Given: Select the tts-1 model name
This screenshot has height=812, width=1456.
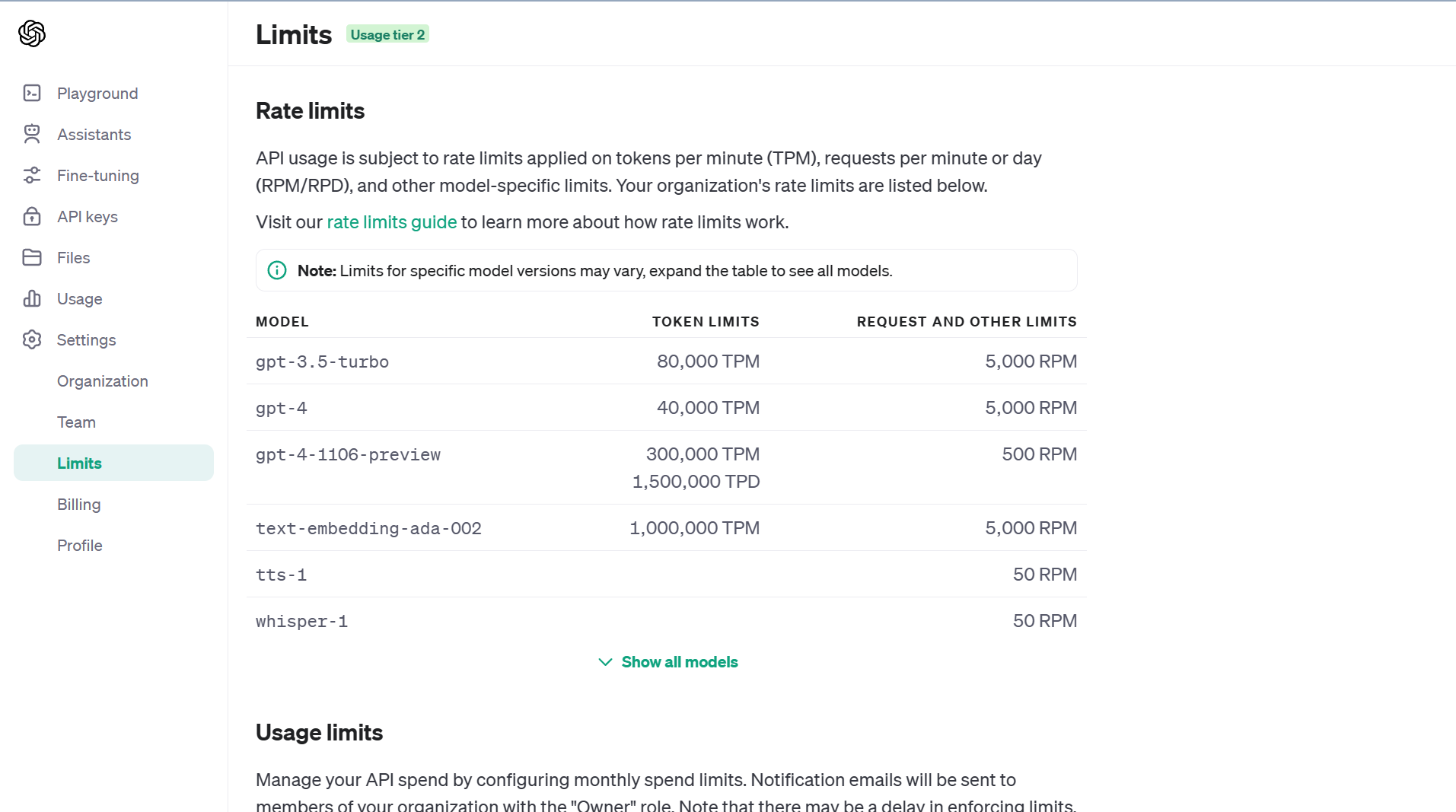Looking at the screenshot, I should pyautogui.click(x=282, y=575).
